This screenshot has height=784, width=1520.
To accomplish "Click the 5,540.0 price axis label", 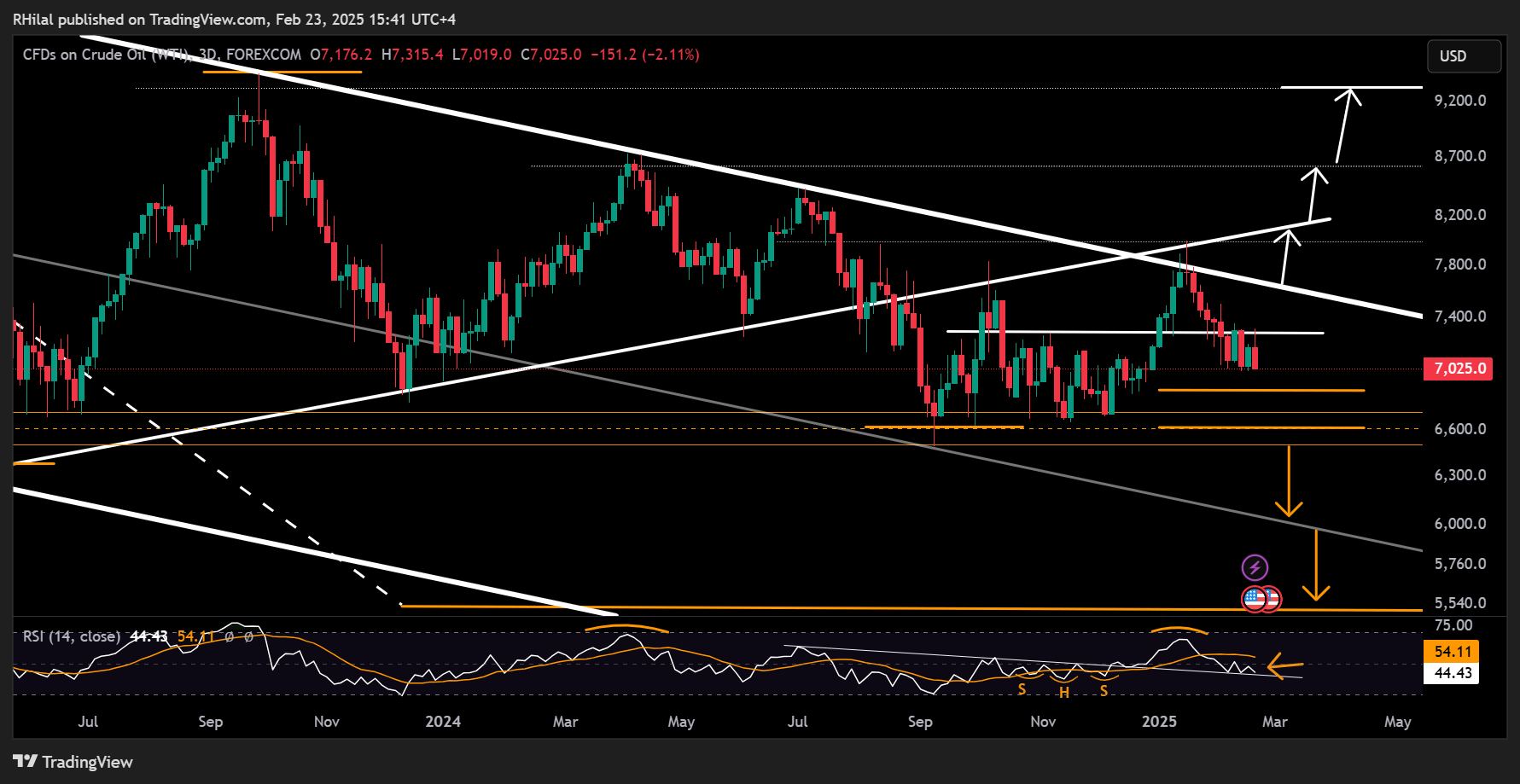I will pos(1460,603).
